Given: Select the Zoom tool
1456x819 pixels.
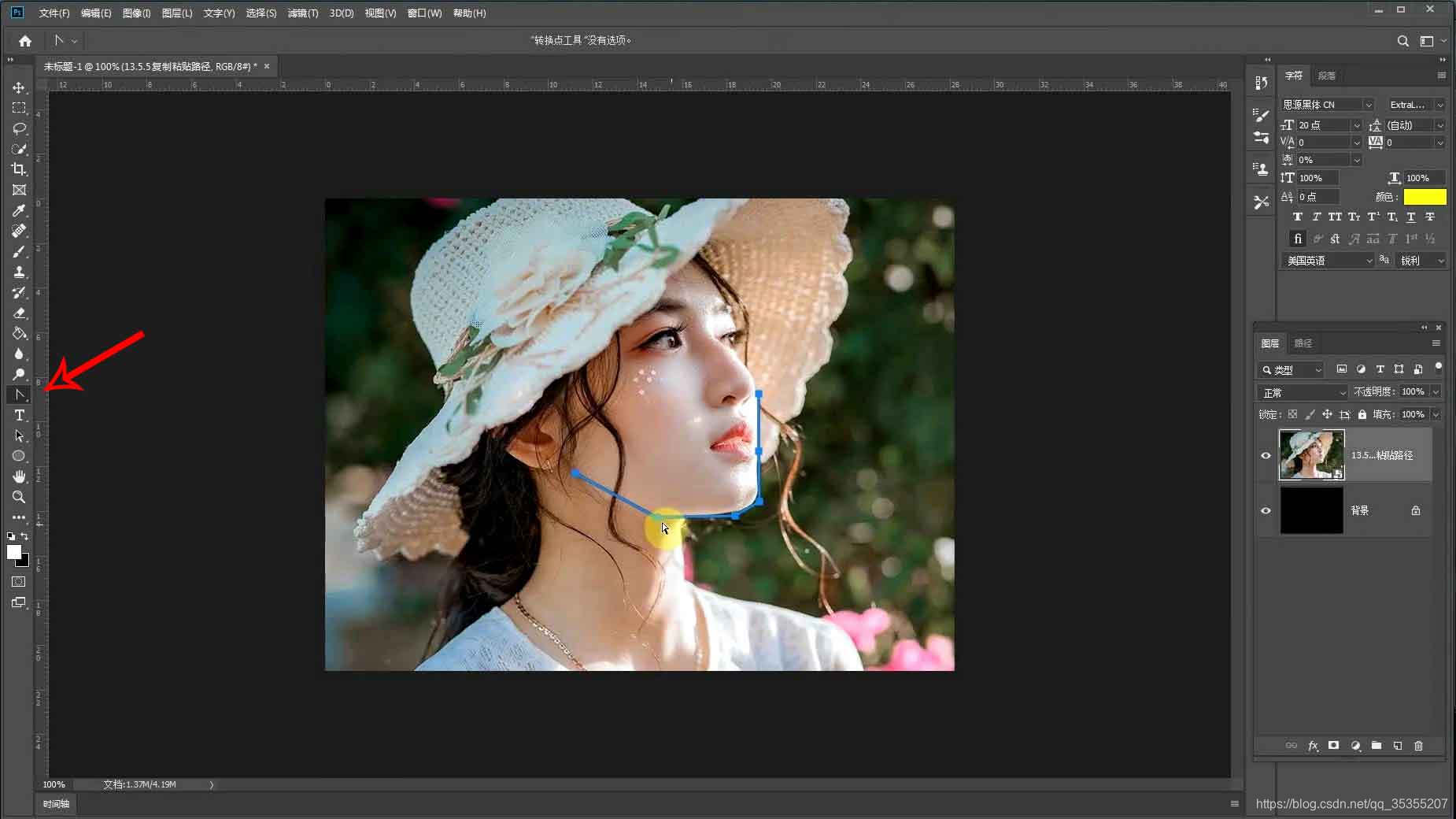Looking at the screenshot, I should (19, 497).
